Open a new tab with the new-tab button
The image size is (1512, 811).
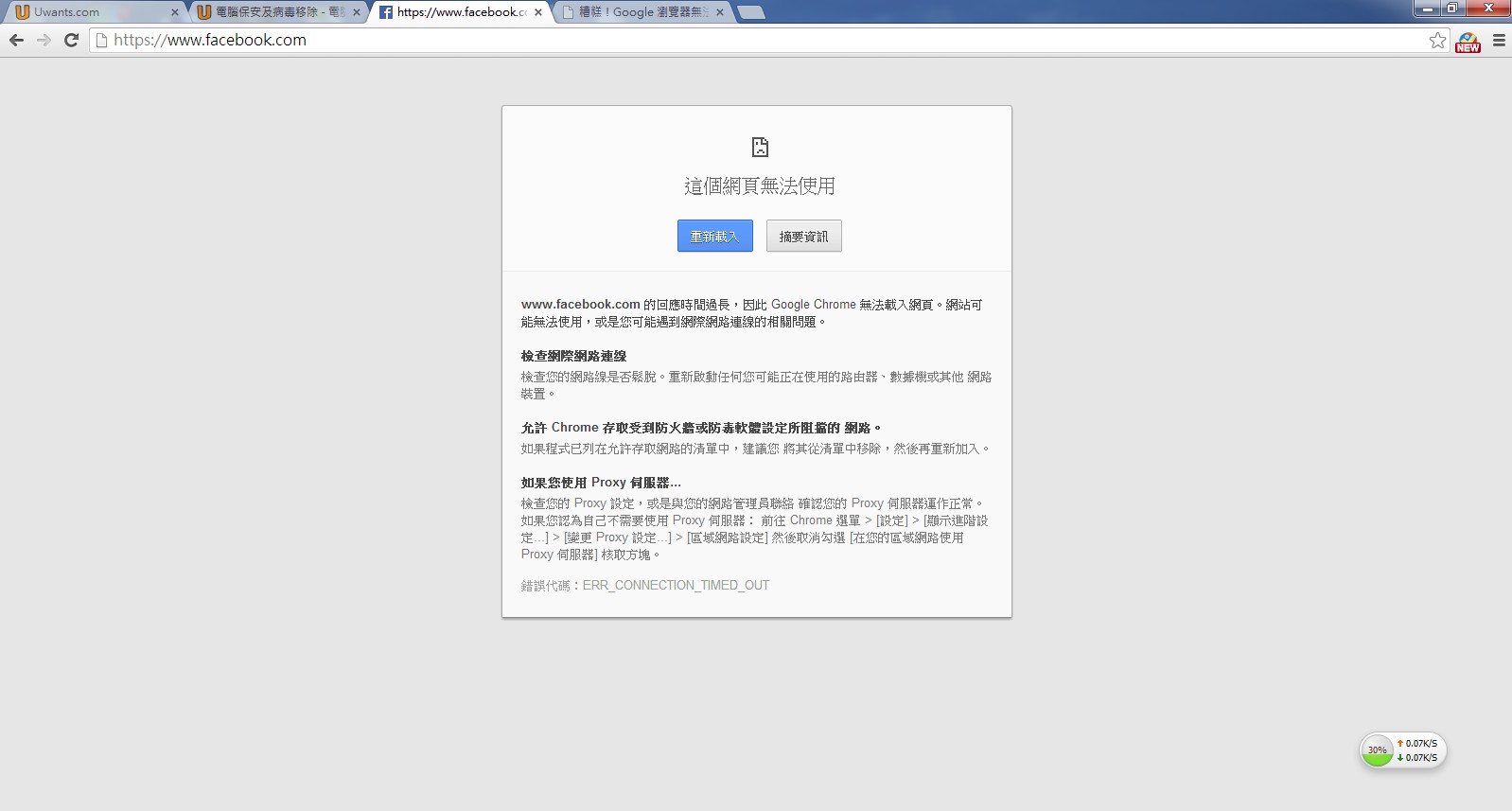[751, 12]
